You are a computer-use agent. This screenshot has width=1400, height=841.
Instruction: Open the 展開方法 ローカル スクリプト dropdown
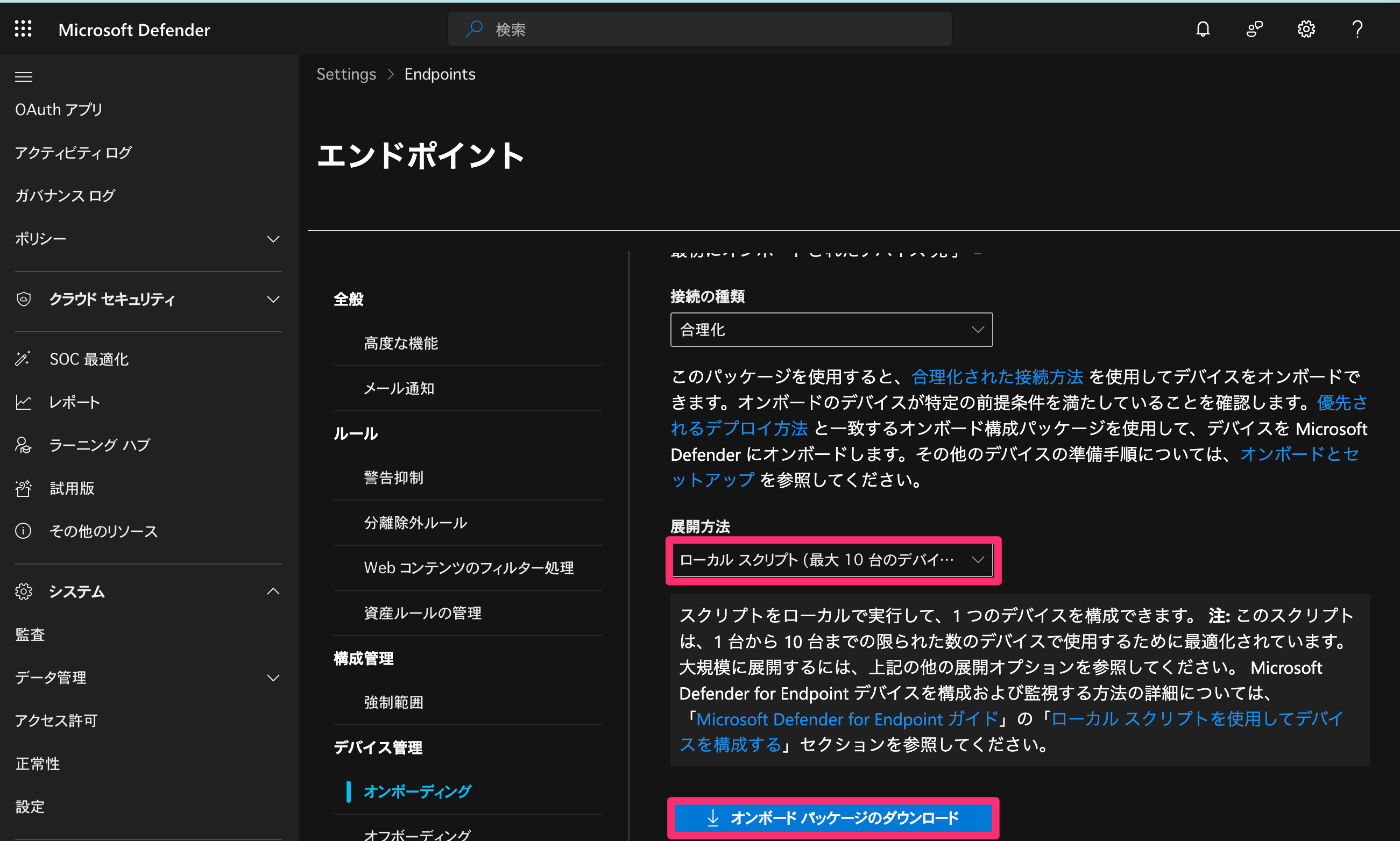coord(832,560)
